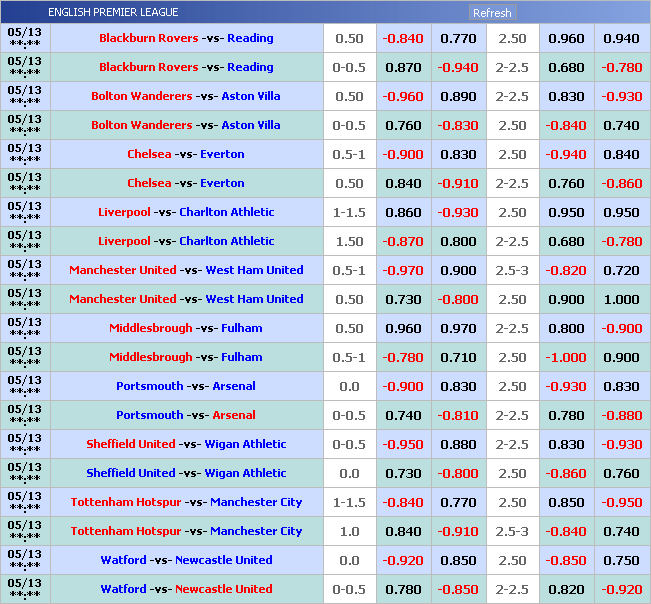Screen dimensions: 651x604
Task: Select the -0.970 odds for Manchester United
Action: pos(403,271)
